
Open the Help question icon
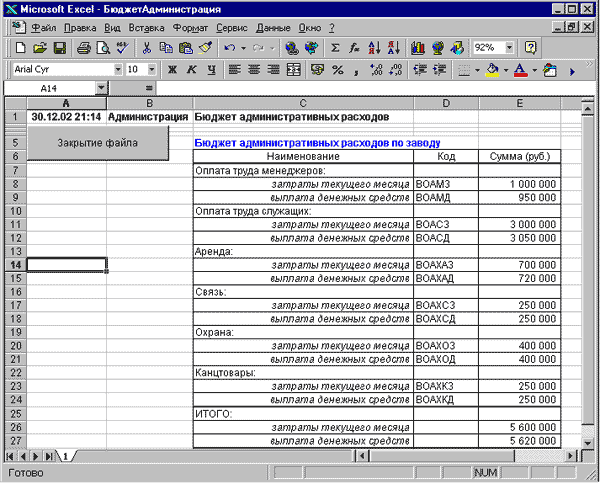pos(530,48)
